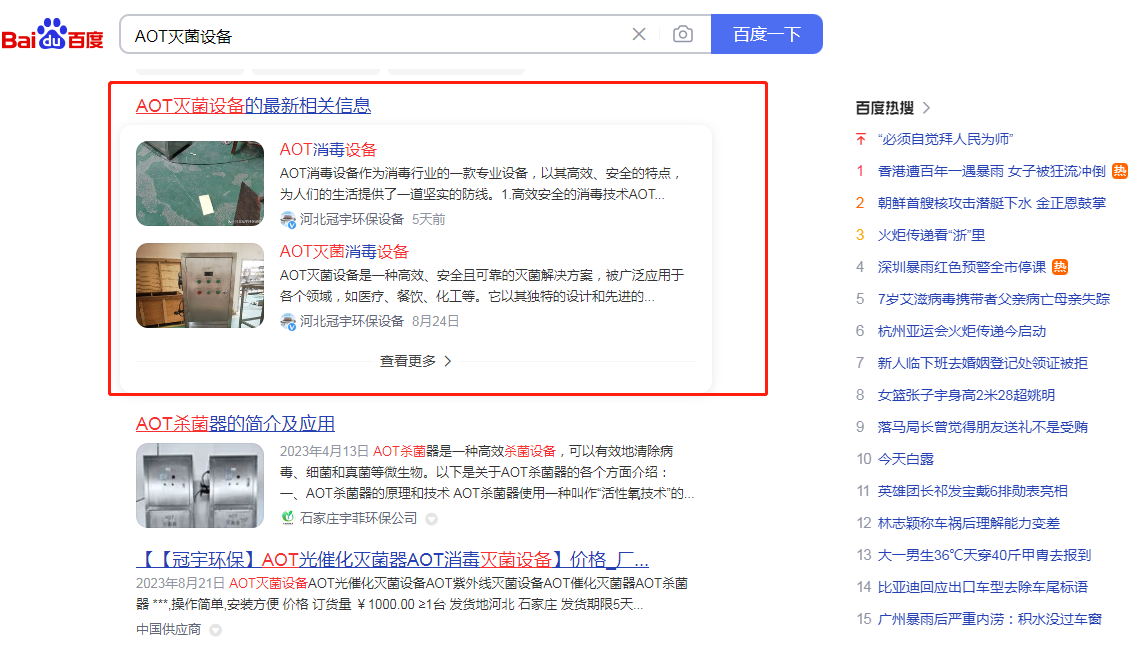
Task: Click the source avatar icon next to 5天前 entry
Action: 288,219
